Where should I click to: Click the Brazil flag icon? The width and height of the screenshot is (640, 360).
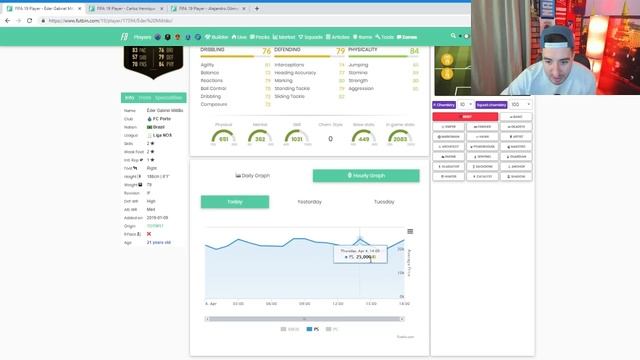pos(149,127)
